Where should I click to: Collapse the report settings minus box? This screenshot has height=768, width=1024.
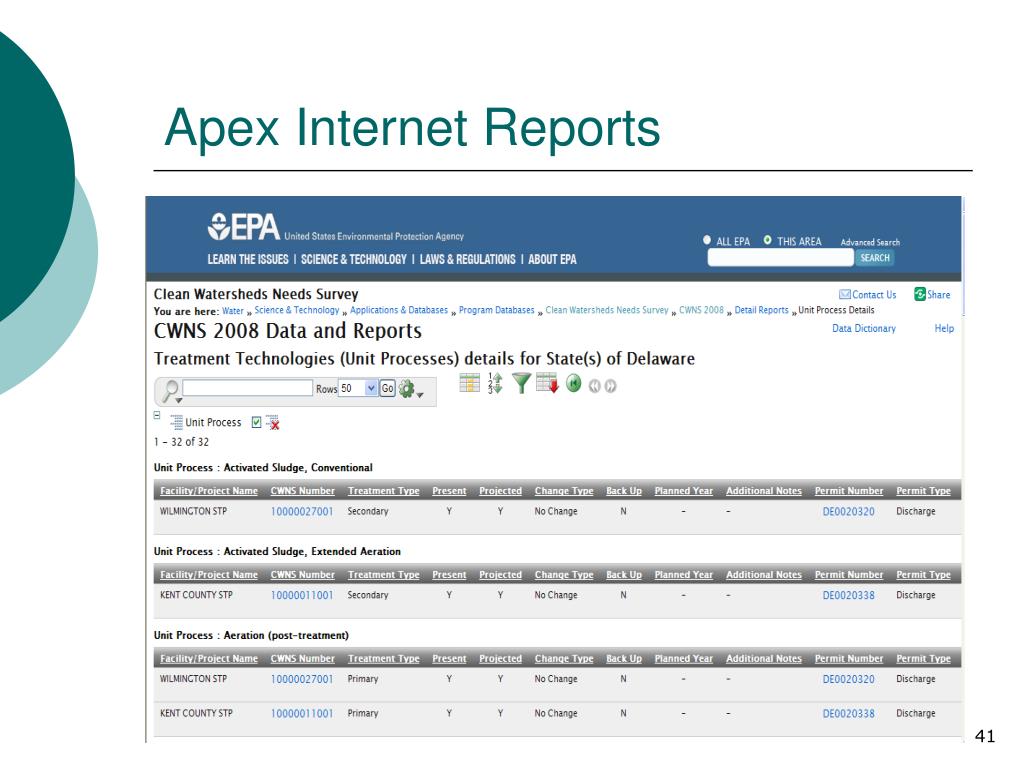point(157,415)
